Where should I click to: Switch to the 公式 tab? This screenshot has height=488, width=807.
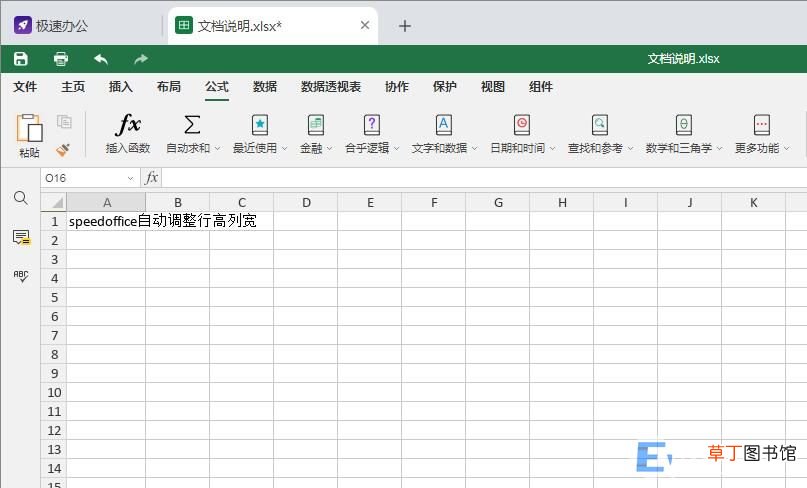coord(217,87)
